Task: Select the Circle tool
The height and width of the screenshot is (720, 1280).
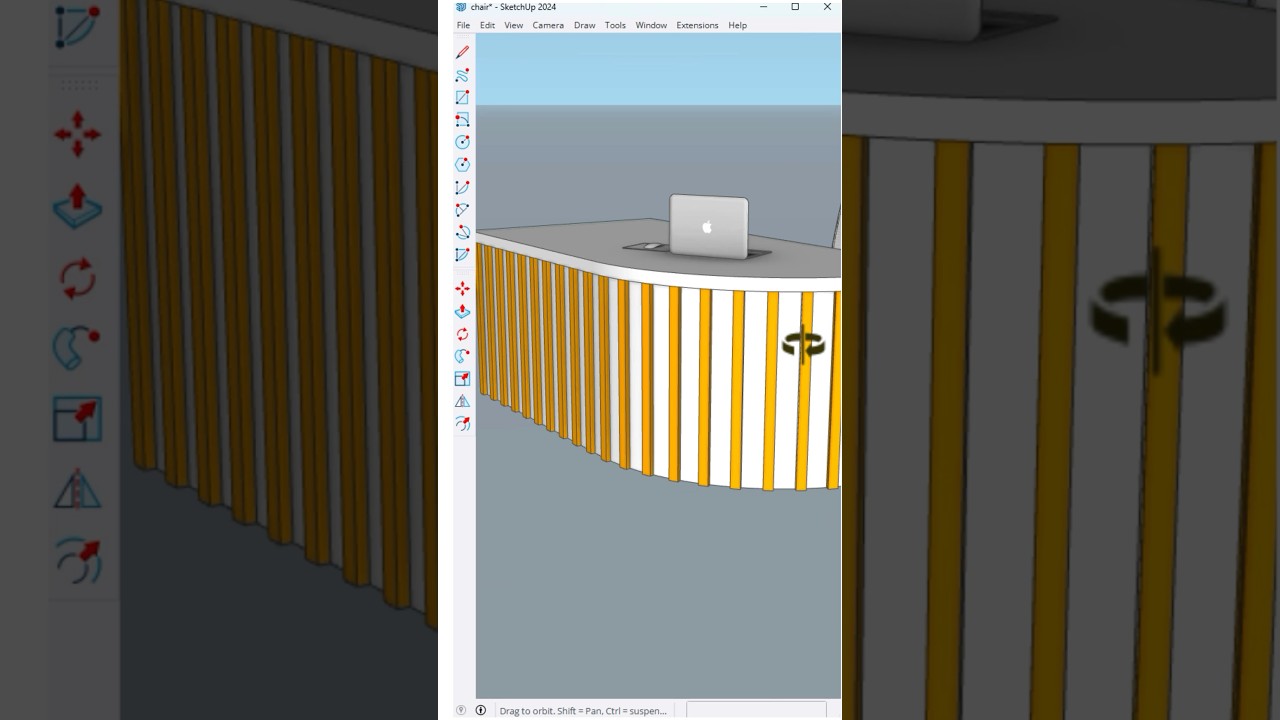Action: pos(462,142)
